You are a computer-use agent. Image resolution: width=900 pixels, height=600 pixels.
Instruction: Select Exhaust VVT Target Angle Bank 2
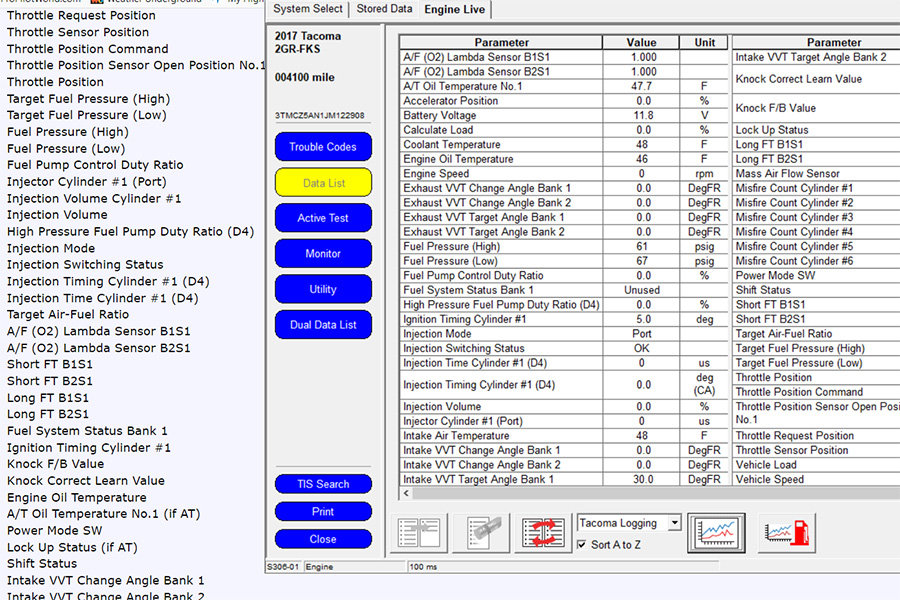coord(483,231)
